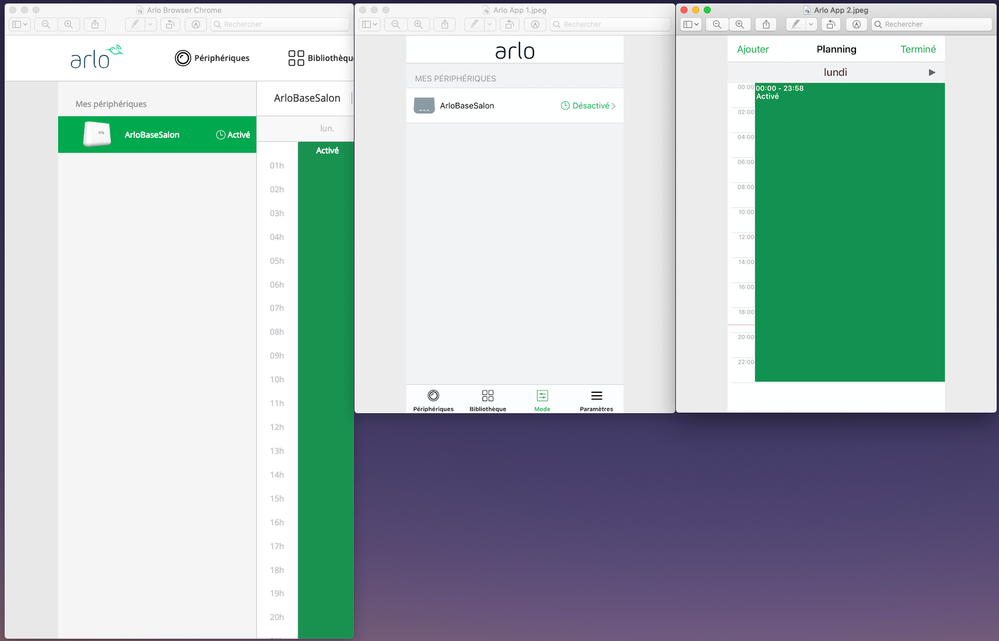This screenshot has width=999, height=641.
Task: Click the arlo logo in Arlo App 1.jpeg
Action: [x=515, y=51]
